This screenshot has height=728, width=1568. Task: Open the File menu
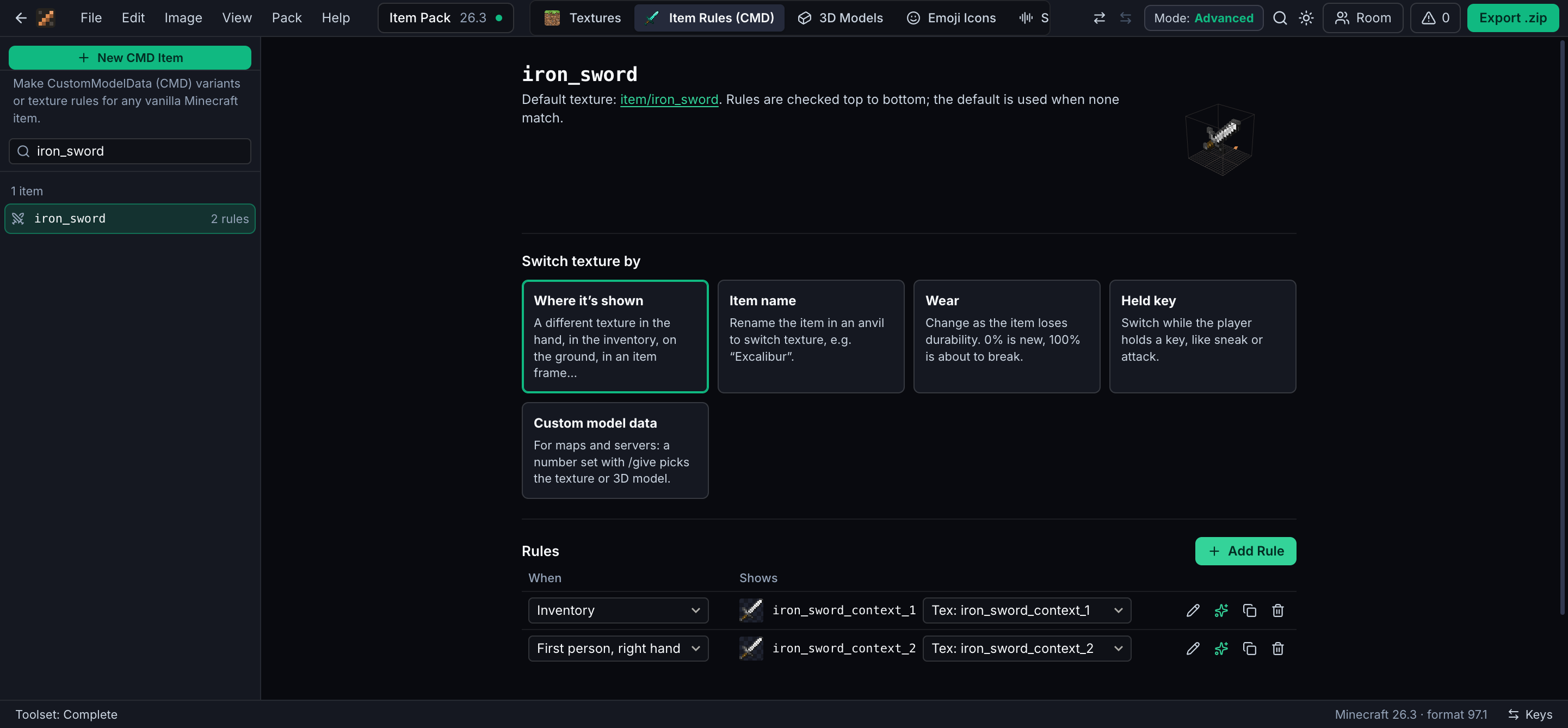pyautogui.click(x=91, y=17)
